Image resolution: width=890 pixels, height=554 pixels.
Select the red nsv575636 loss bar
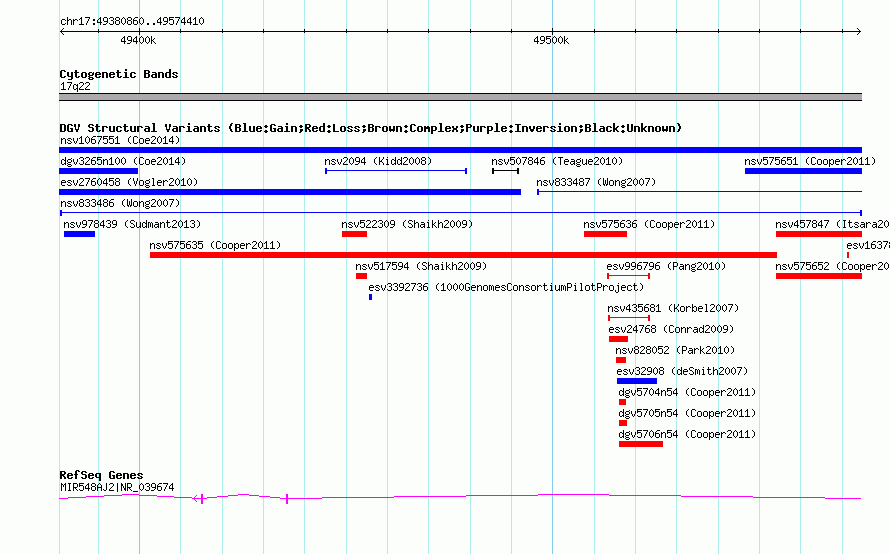pyautogui.click(x=605, y=234)
